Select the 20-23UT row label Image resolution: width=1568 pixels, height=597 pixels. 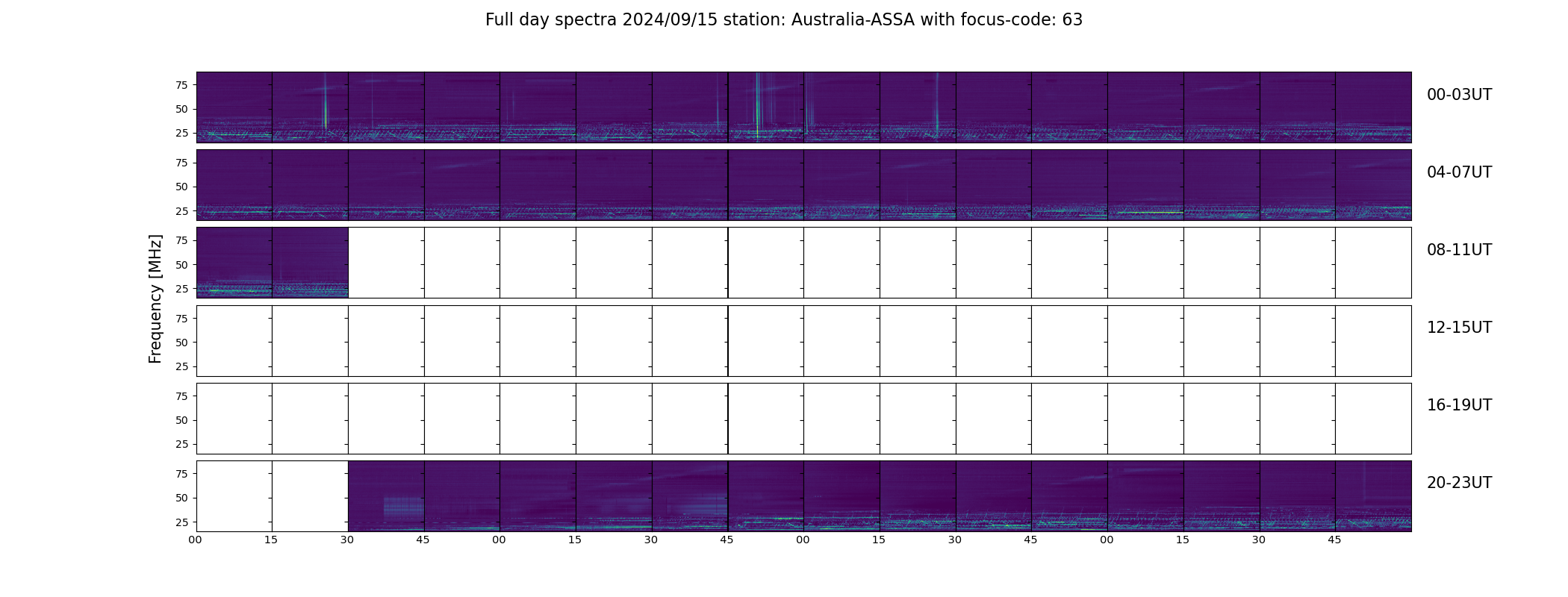1459,483
